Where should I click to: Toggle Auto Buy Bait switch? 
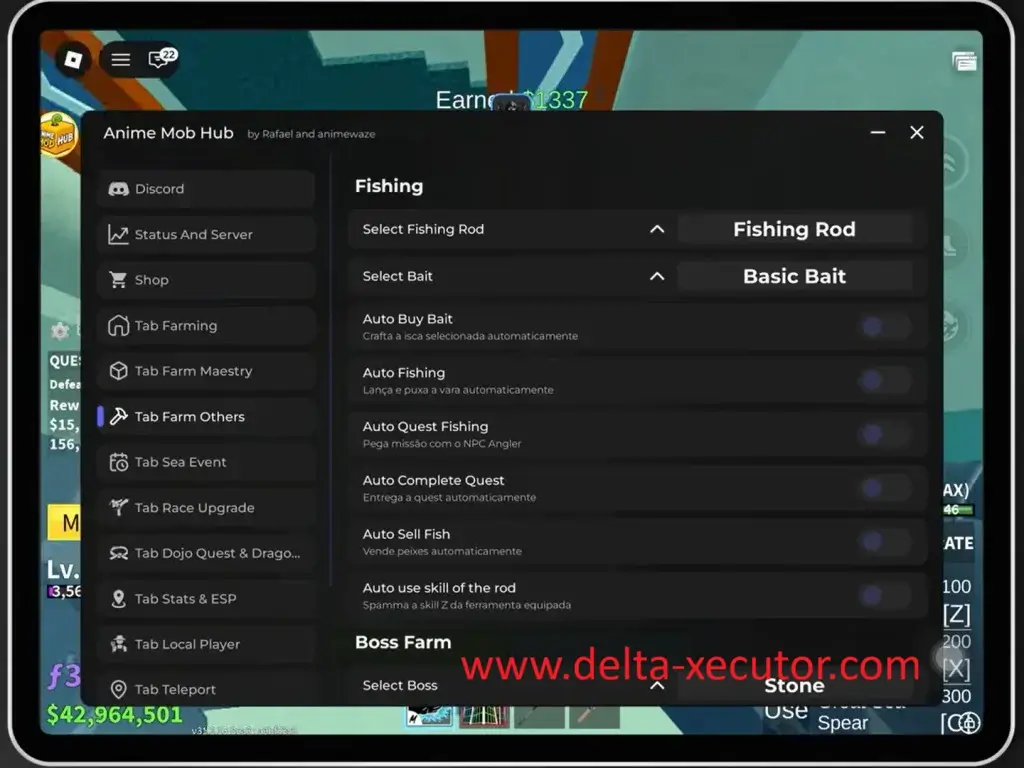[x=885, y=327]
